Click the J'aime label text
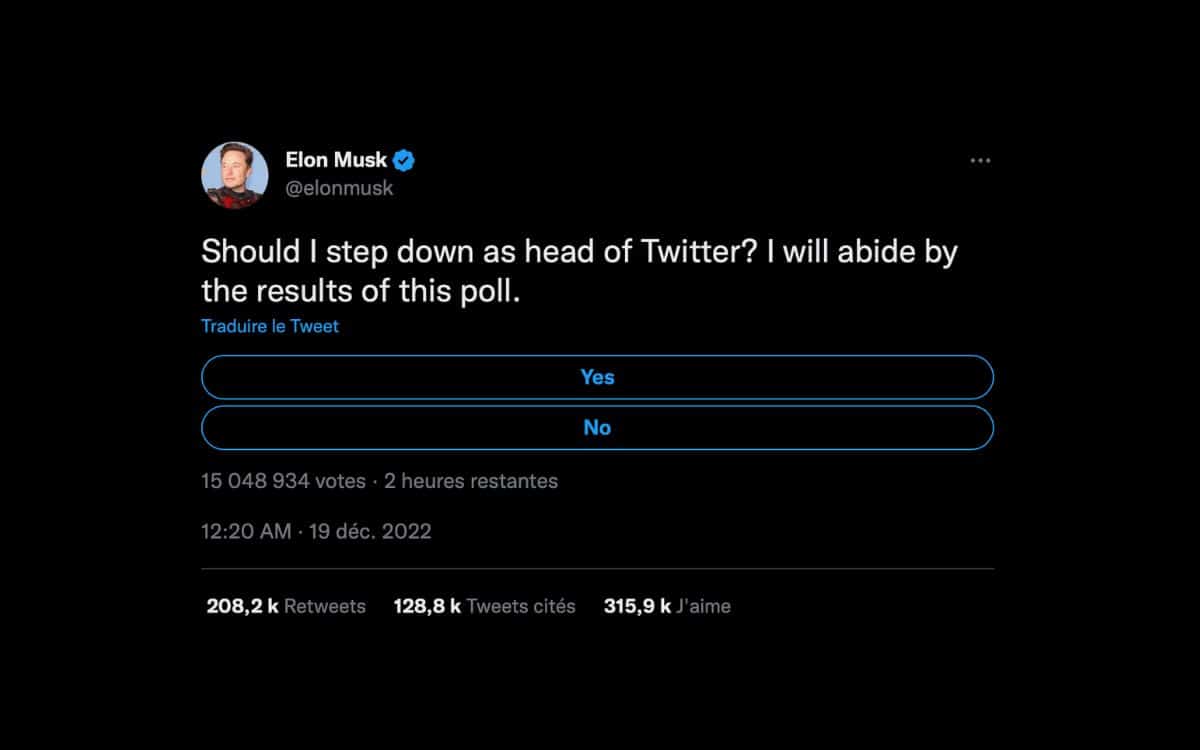The image size is (1200, 750). (x=704, y=606)
